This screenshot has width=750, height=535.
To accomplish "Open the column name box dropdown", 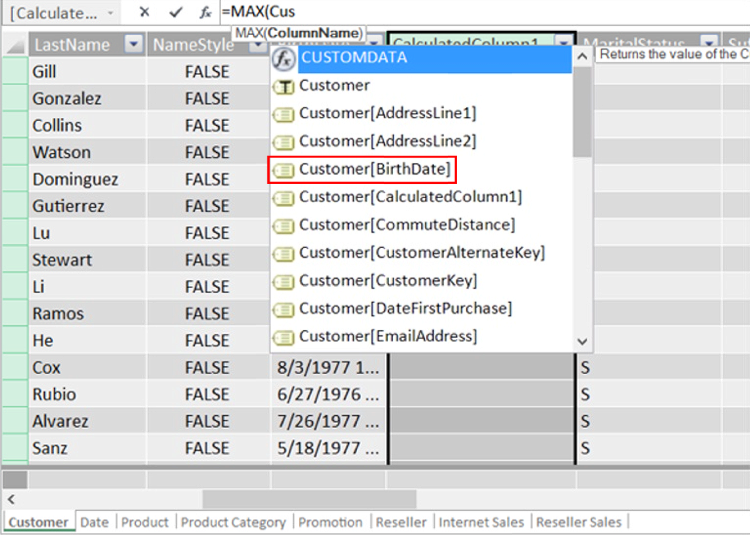I will pos(110,13).
